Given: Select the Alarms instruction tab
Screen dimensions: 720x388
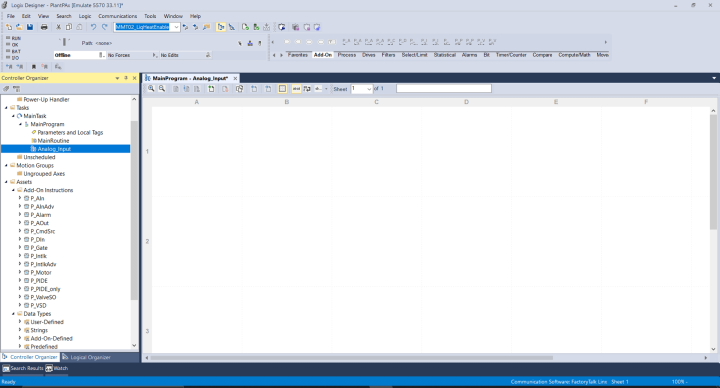Looking at the screenshot, I should pos(469,55).
